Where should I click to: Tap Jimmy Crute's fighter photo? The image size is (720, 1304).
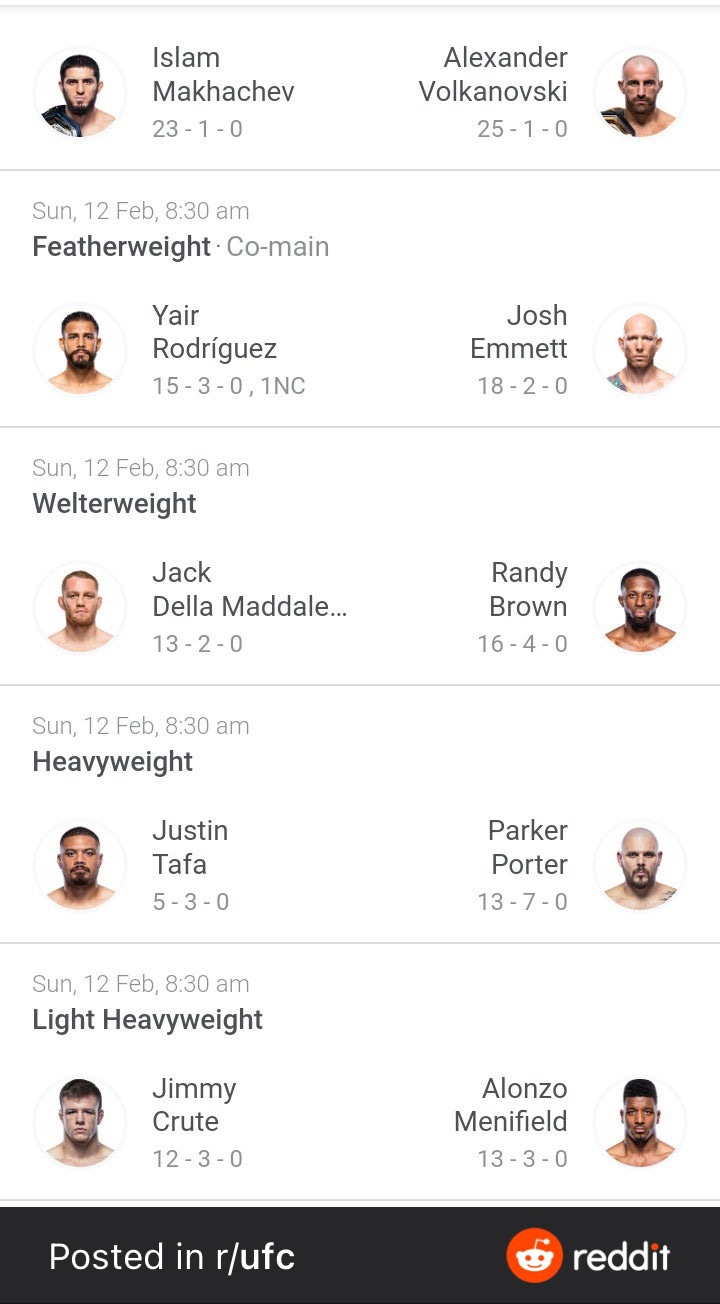80,1122
